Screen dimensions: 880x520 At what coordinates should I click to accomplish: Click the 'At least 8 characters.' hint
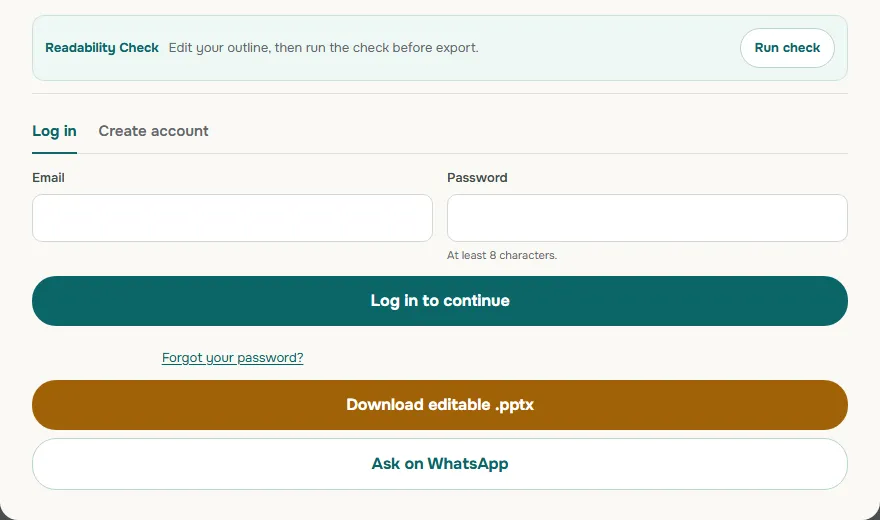coord(502,255)
